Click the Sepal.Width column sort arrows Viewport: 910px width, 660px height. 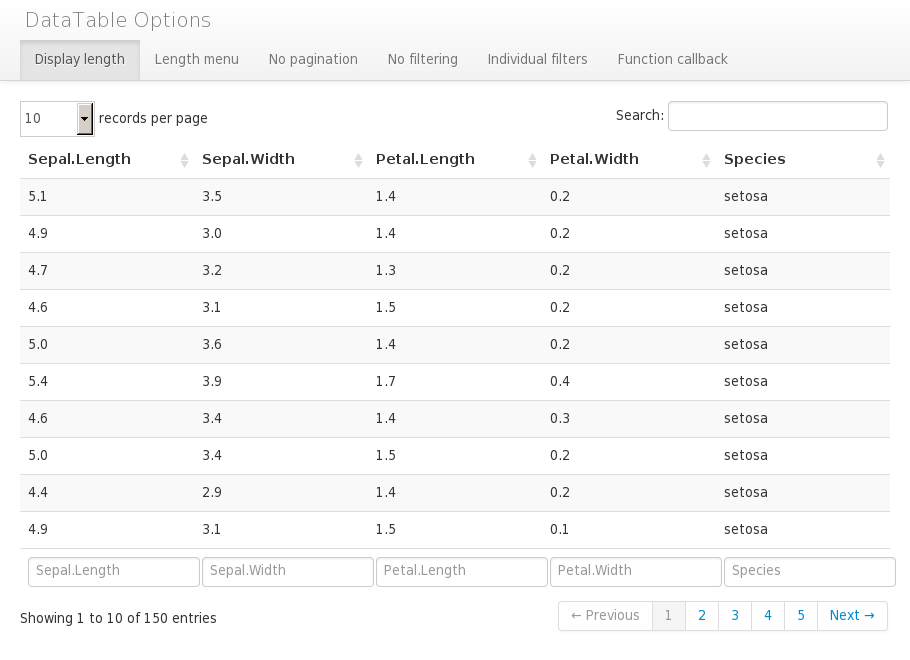(x=358, y=160)
